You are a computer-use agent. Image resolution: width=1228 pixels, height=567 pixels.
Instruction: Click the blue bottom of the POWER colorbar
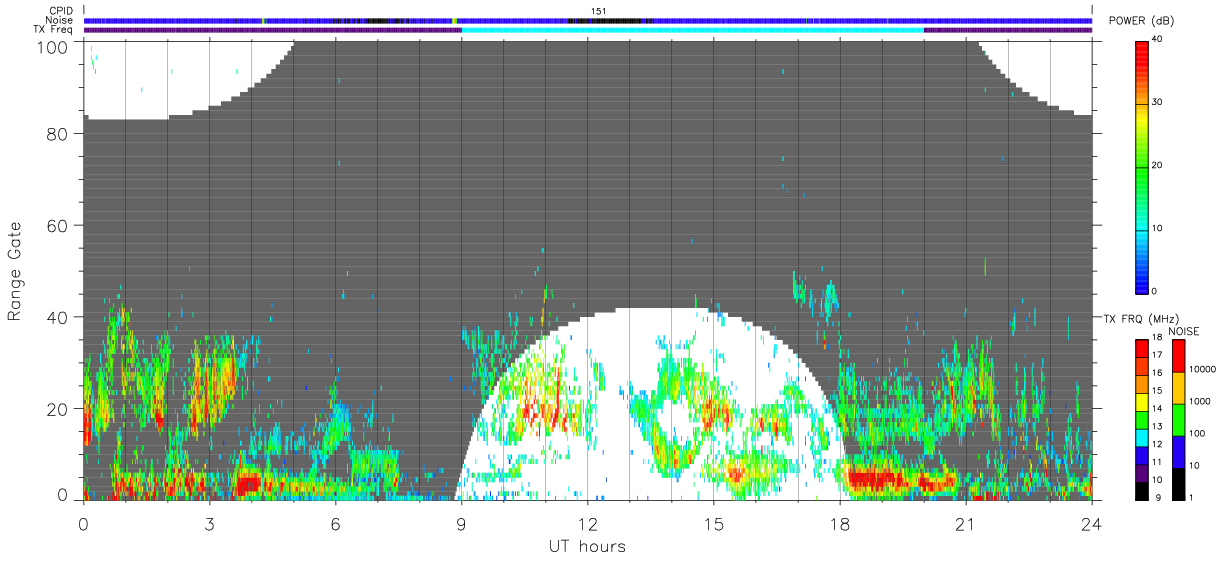coord(1142,280)
